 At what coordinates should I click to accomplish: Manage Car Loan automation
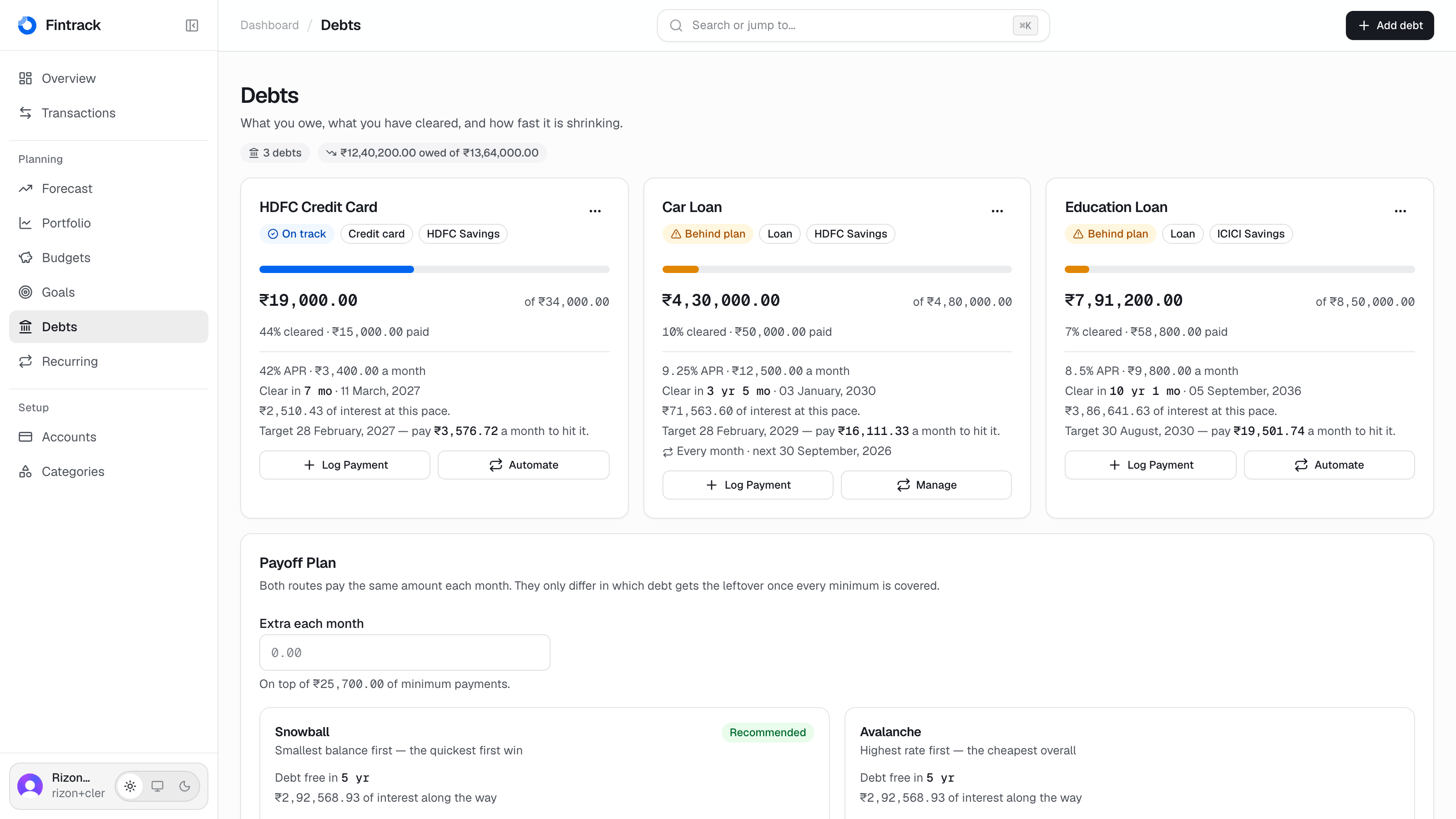pos(926,485)
